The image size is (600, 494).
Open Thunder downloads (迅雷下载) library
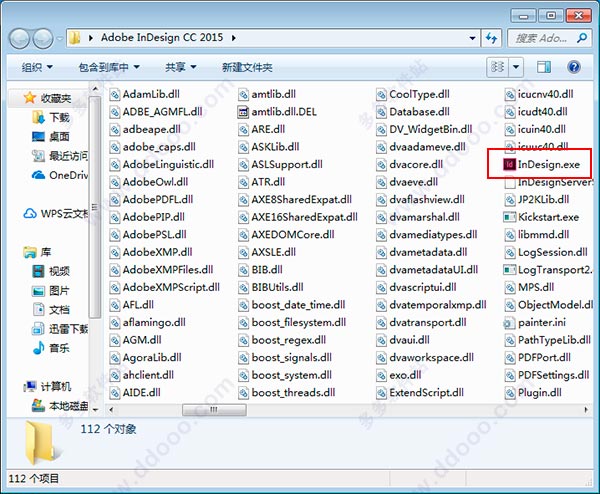click(x=60, y=329)
